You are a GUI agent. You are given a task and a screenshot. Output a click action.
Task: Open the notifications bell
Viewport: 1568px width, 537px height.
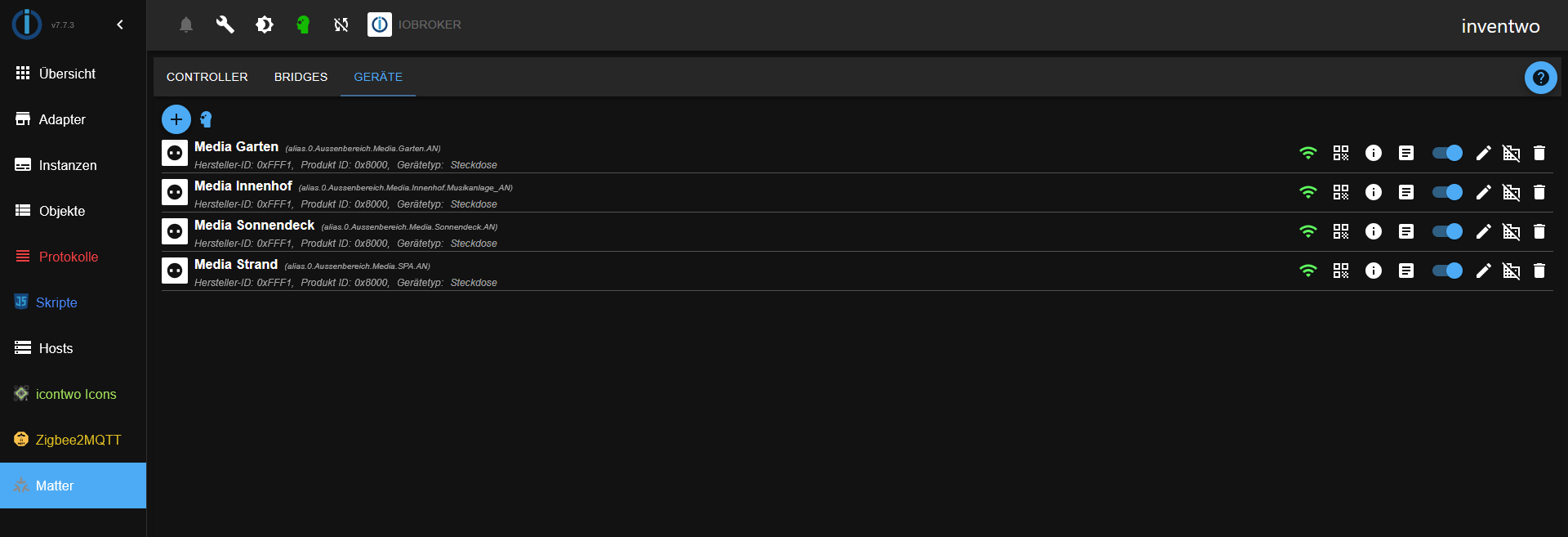click(186, 25)
